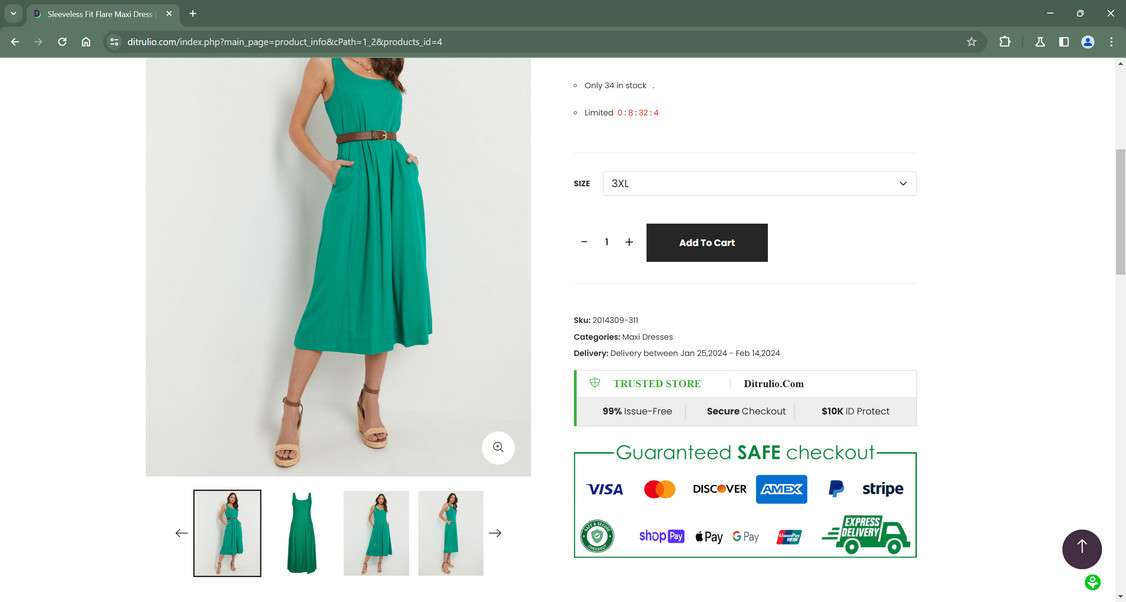The height and width of the screenshot is (602, 1126).
Task: Click plus to increase the quantity
Action: [629, 242]
